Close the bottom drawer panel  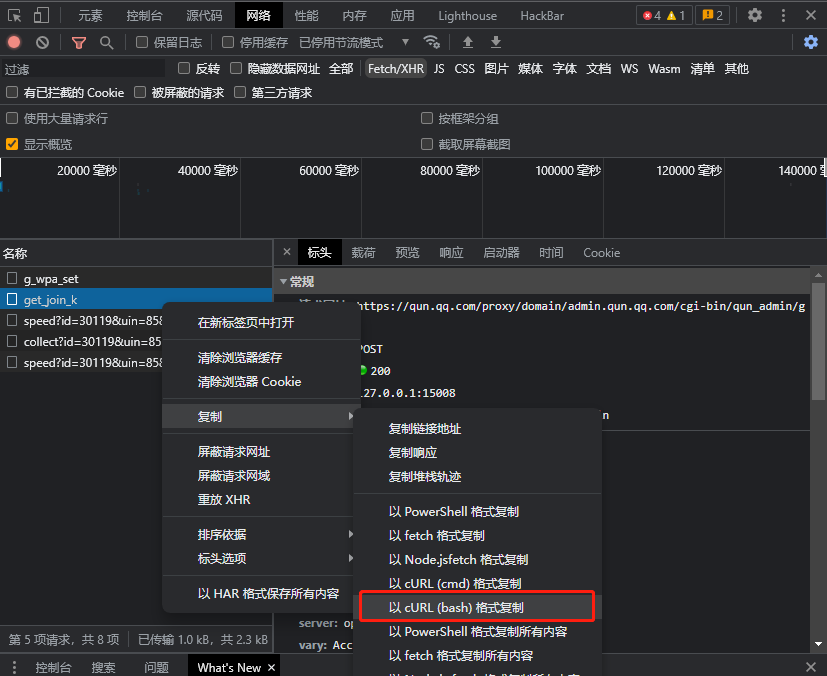(x=811, y=667)
